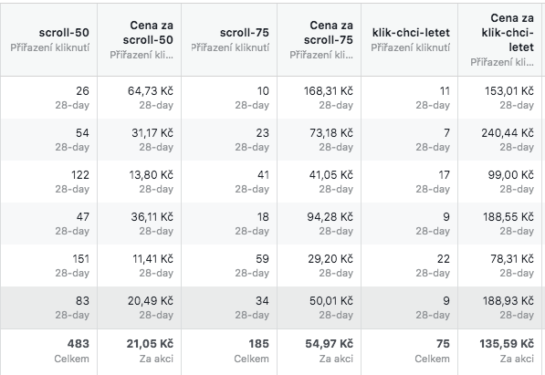
Task: Select the scroll-50 cell showing 122
Action: point(49,182)
